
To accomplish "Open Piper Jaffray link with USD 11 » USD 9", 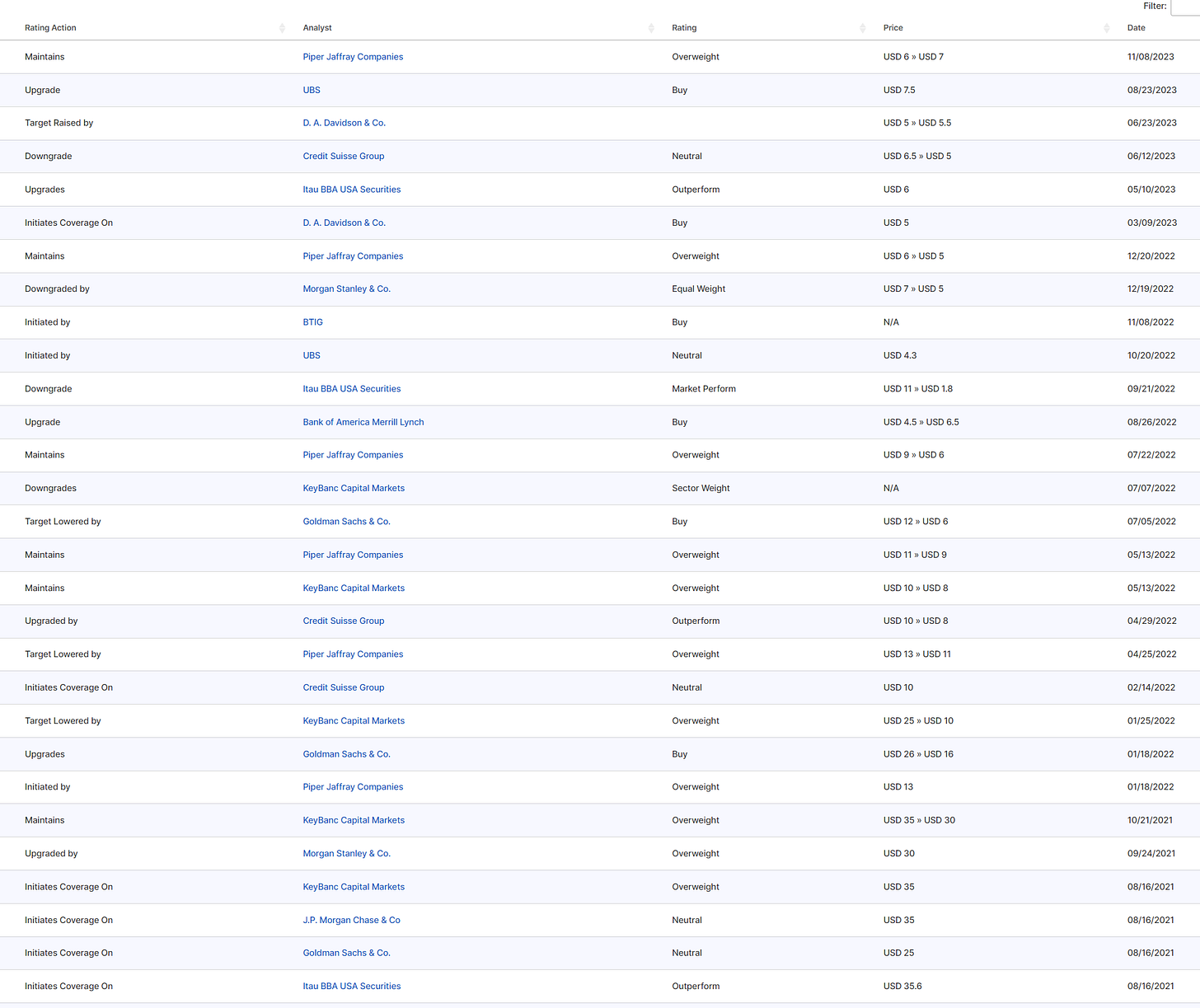I will click(353, 555).
